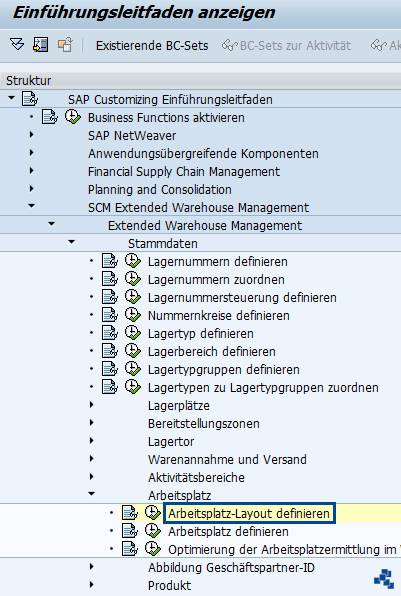401x596 pixels.
Task: Select Lagernummern definieren text
Action: (x=217, y=262)
